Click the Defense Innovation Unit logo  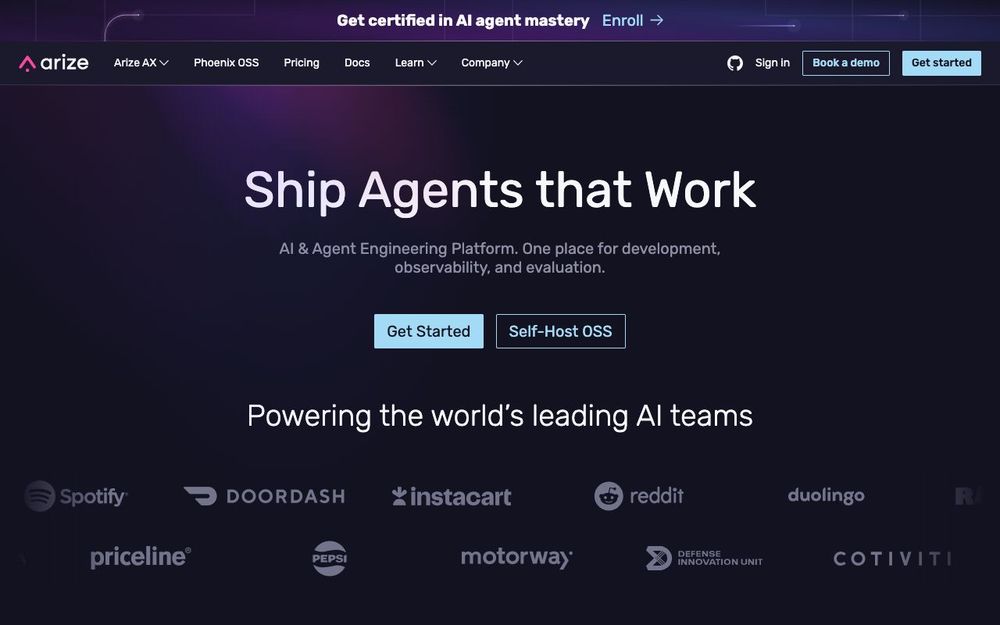(x=704, y=558)
